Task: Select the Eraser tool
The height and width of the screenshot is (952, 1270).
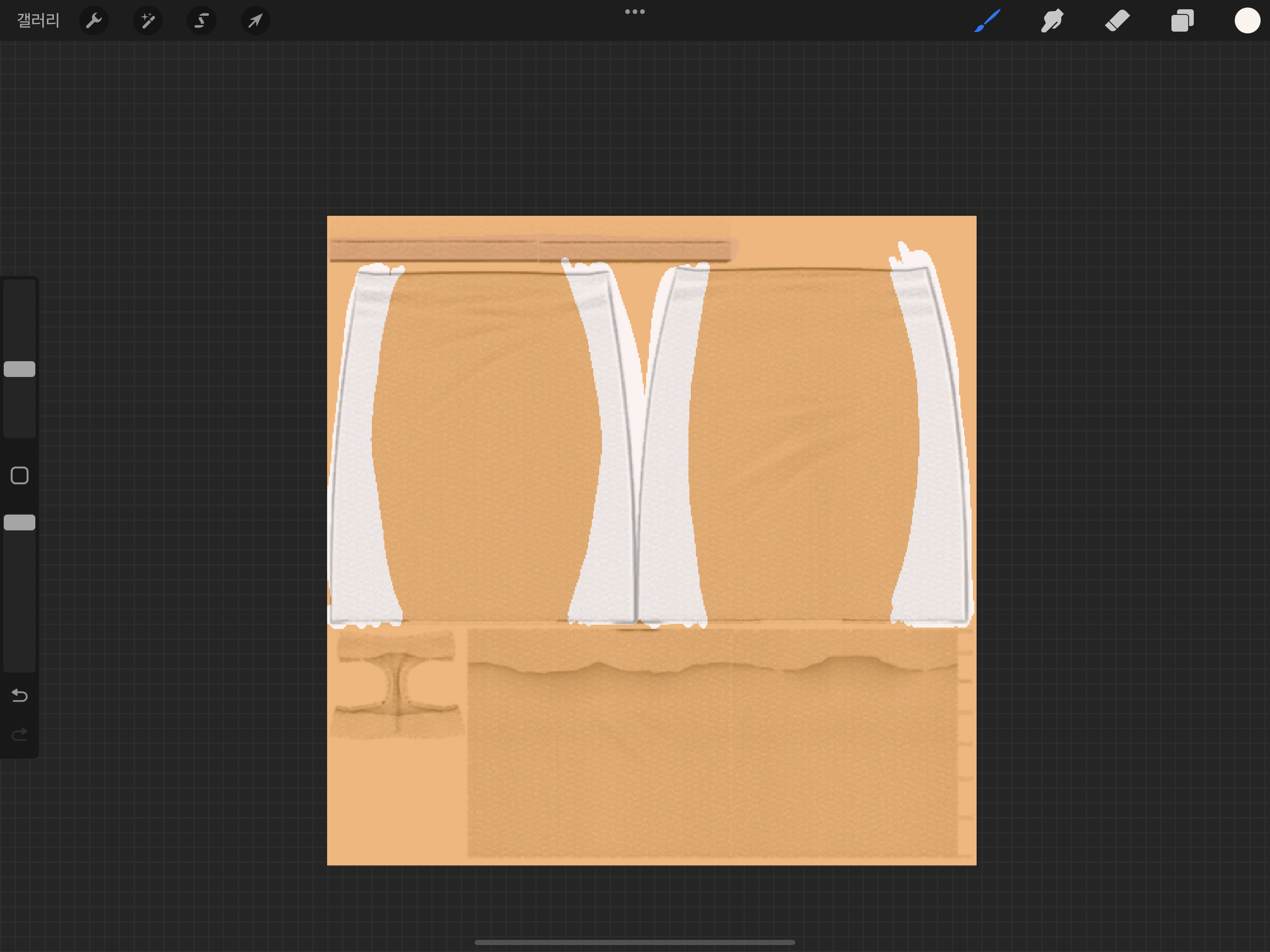Action: [x=1117, y=20]
